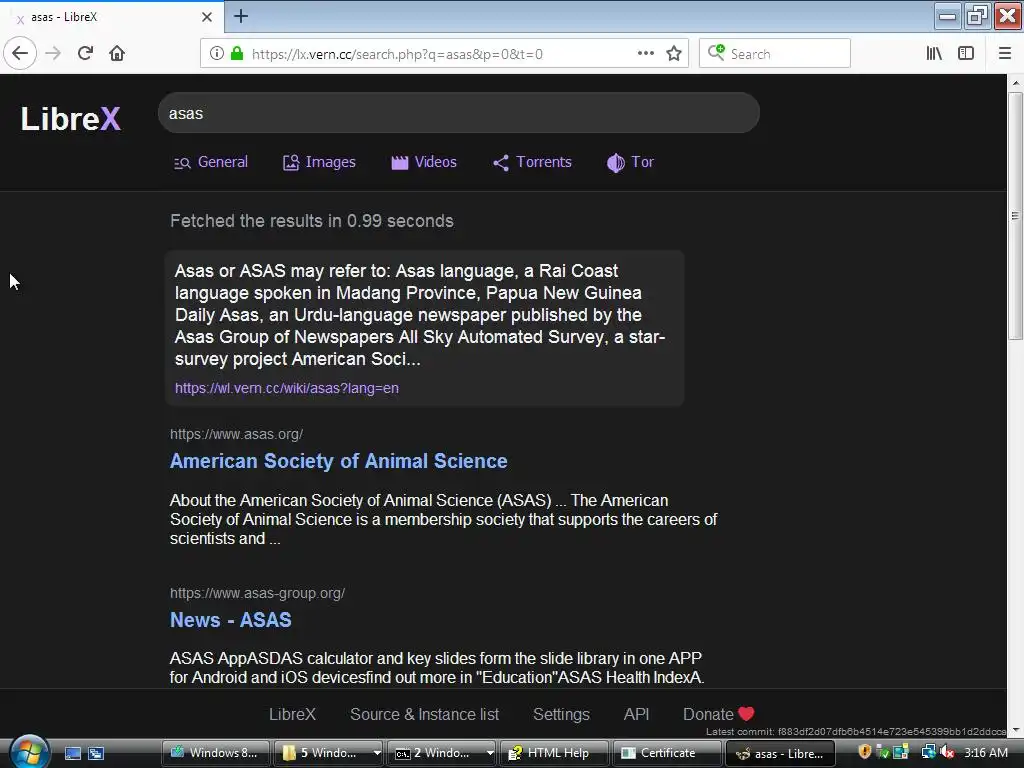Viewport: 1024px width, 768px height.
Task: Click the https://www.asas.org/ URL text
Action: (x=236, y=434)
